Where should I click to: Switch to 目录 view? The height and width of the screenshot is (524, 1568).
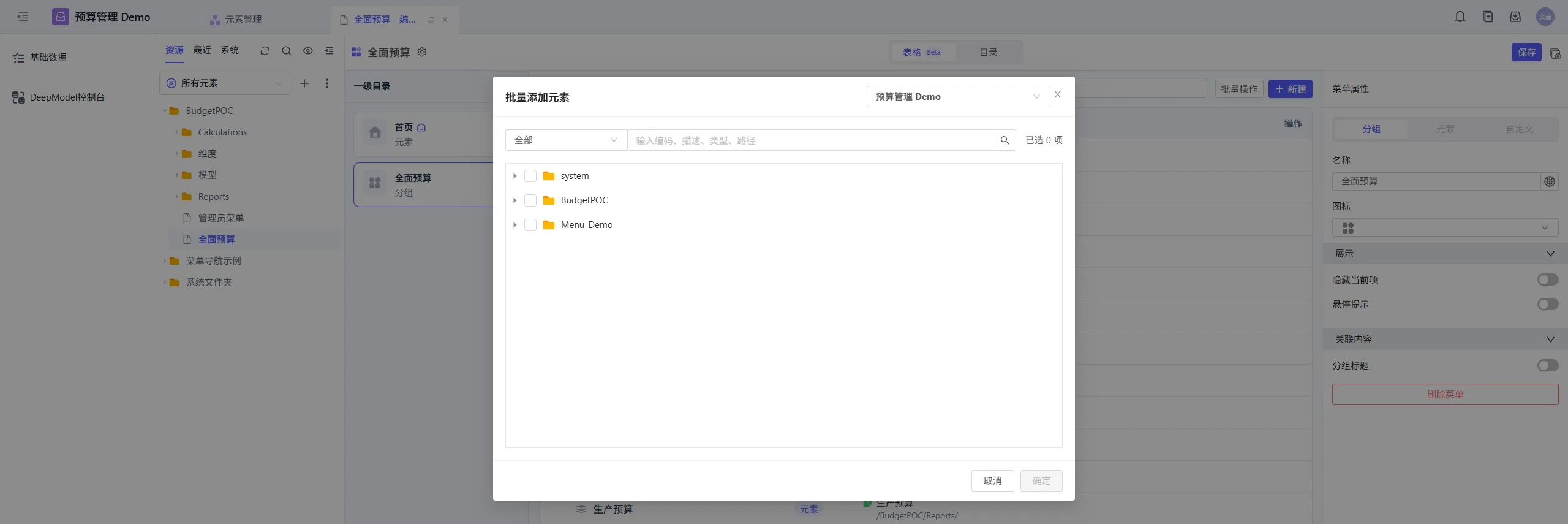(988, 53)
